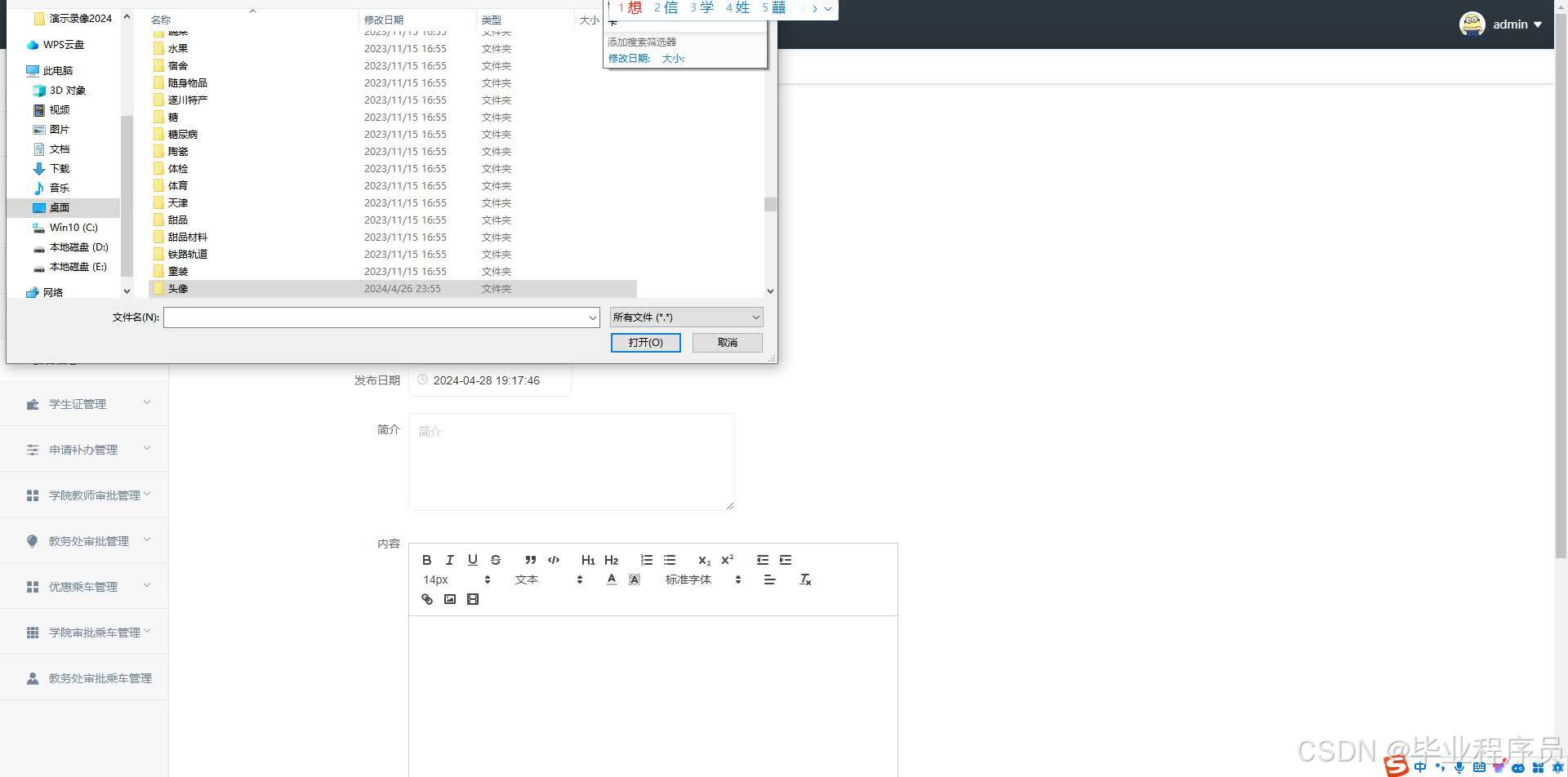Toggle italic formatting in content editor

point(449,560)
